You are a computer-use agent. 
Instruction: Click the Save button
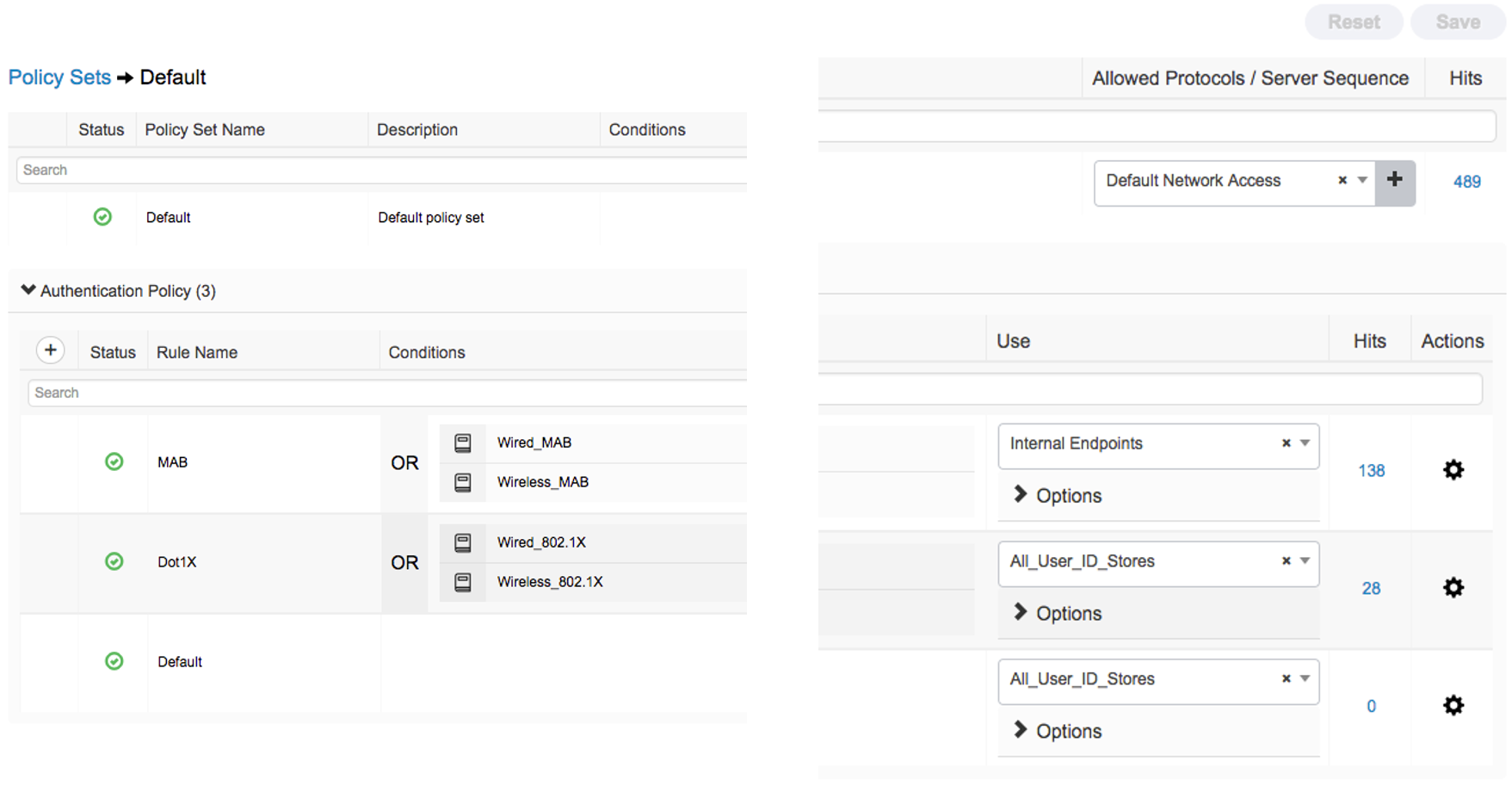pos(1458,22)
